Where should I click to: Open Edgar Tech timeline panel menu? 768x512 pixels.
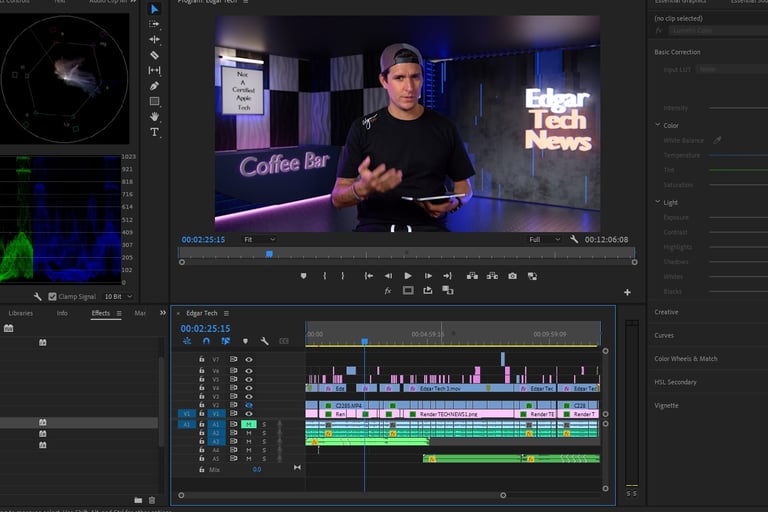point(226,314)
